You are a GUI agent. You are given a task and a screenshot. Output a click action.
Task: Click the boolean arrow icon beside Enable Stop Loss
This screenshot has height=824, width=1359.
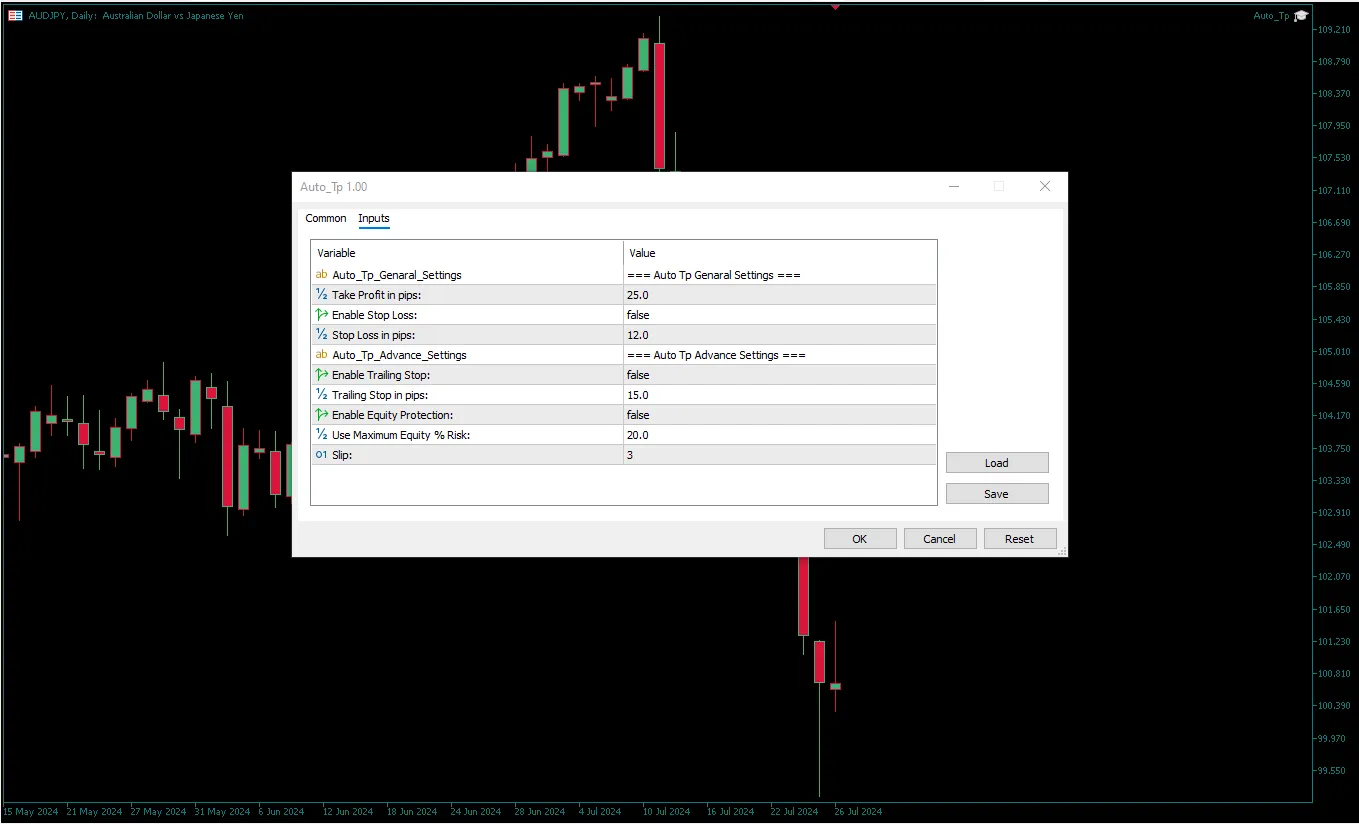[321, 314]
